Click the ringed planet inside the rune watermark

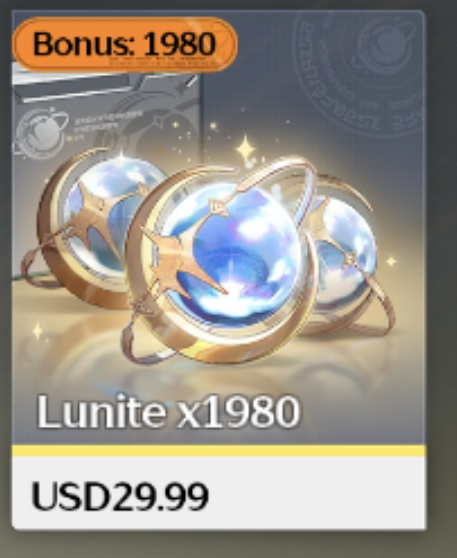click(x=385, y=43)
